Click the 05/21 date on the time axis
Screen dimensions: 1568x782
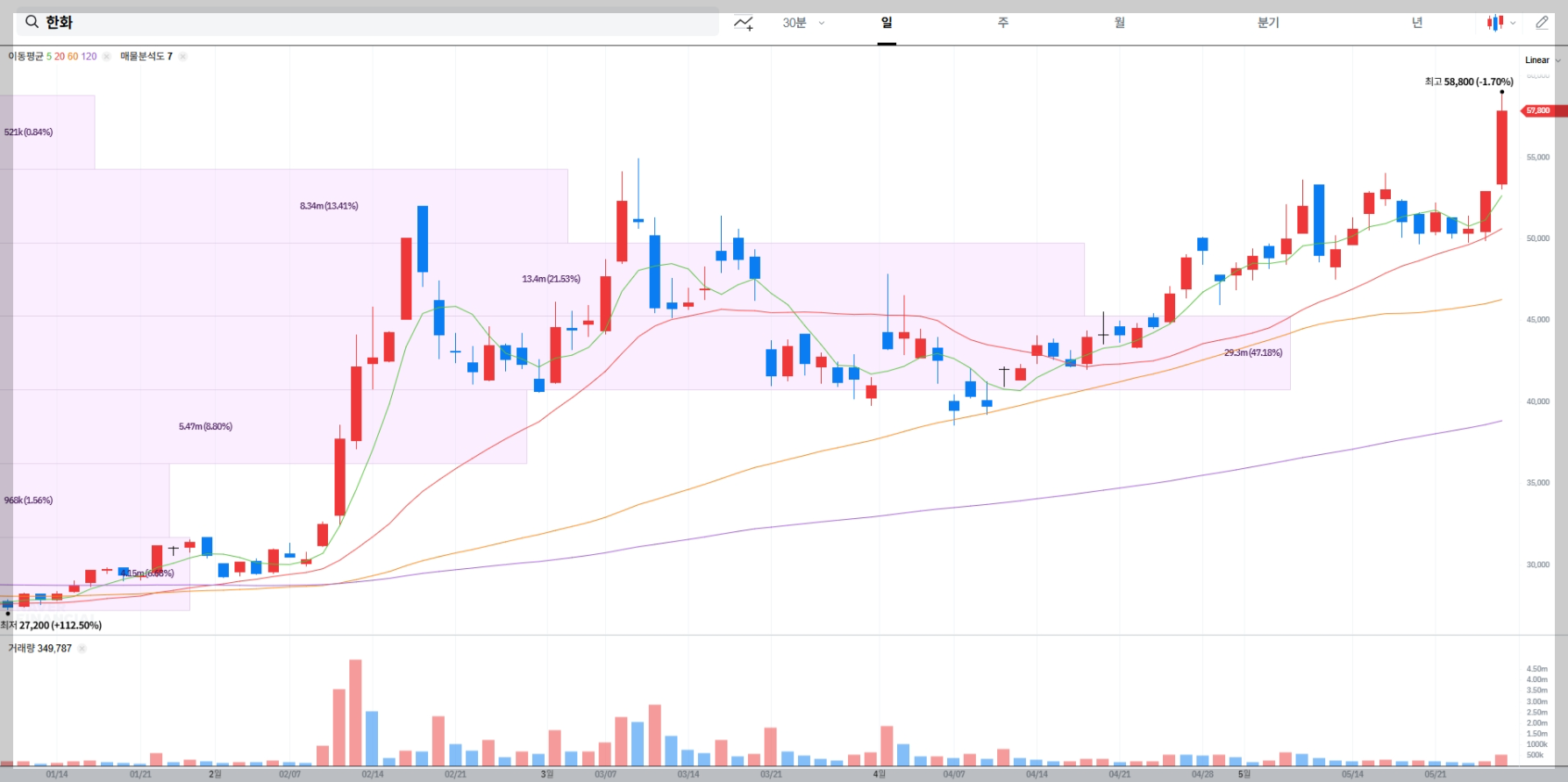pos(1436,774)
